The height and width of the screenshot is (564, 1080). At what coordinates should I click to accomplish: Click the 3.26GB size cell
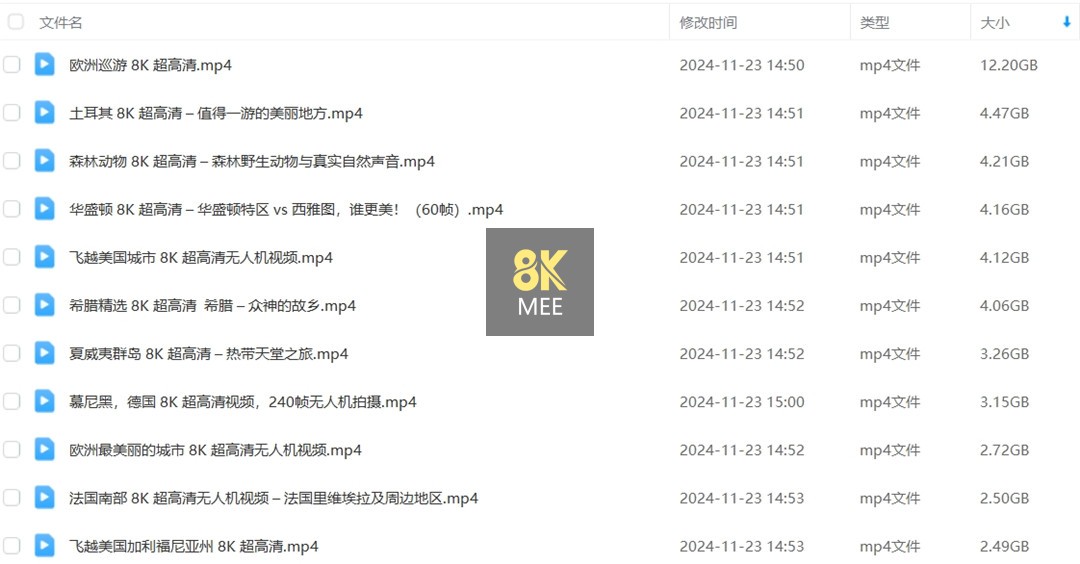point(1004,354)
